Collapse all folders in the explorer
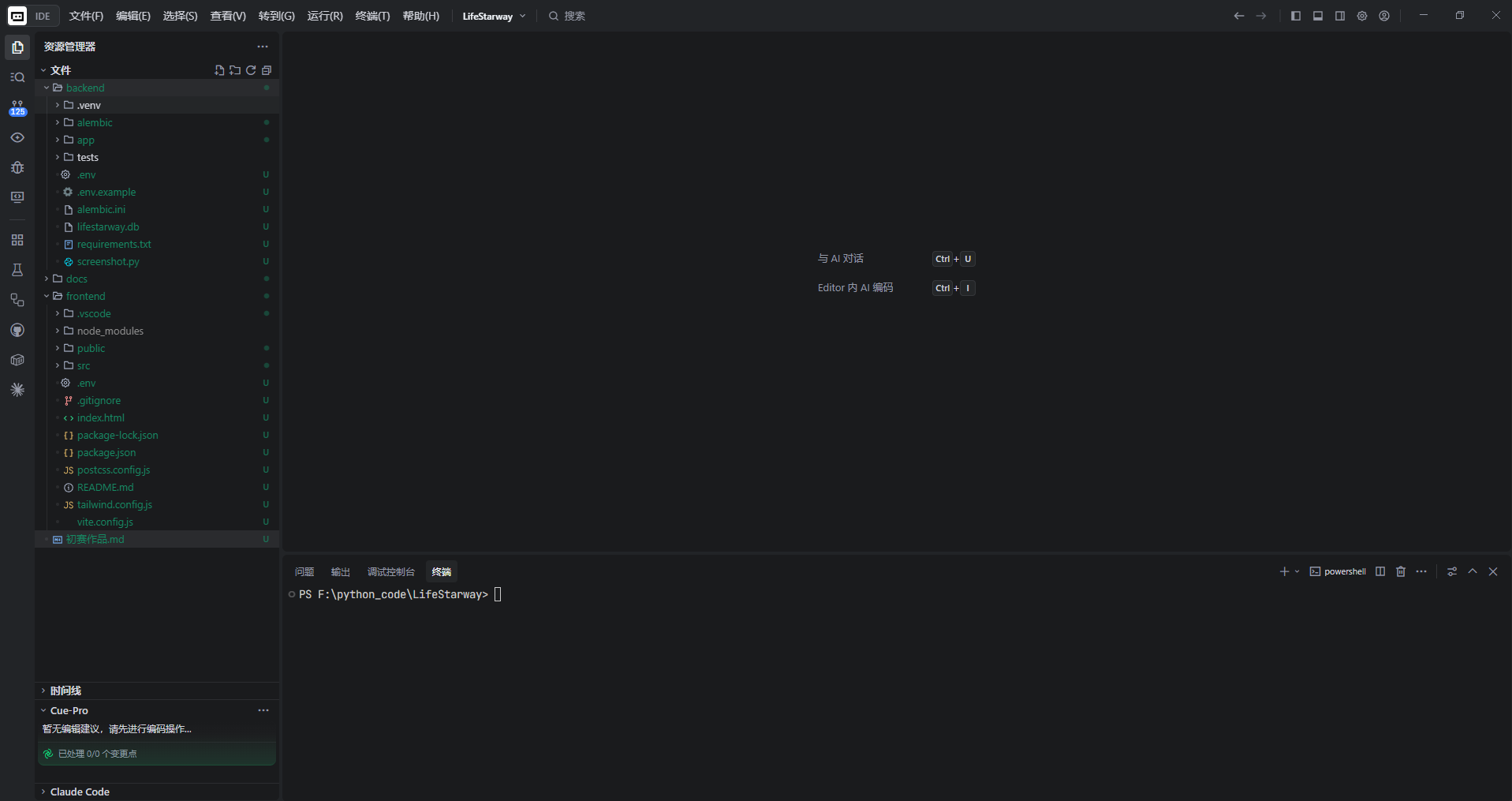Image resolution: width=1512 pixels, height=801 pixels. click(267, 70)
